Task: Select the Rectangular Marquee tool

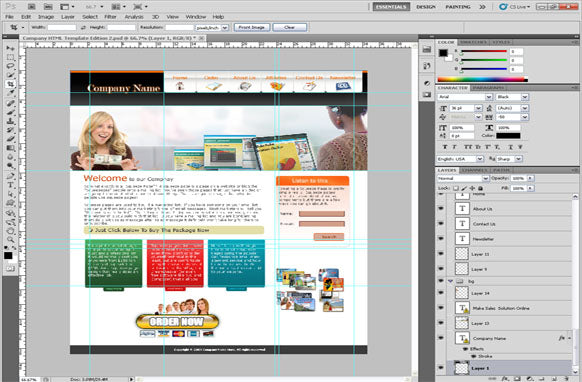Action: 10,57
